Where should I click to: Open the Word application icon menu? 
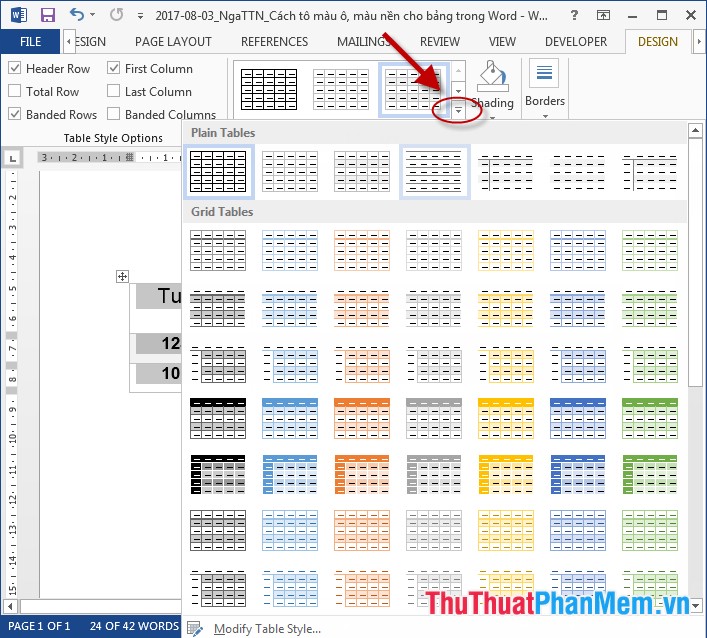click(18, 15)
